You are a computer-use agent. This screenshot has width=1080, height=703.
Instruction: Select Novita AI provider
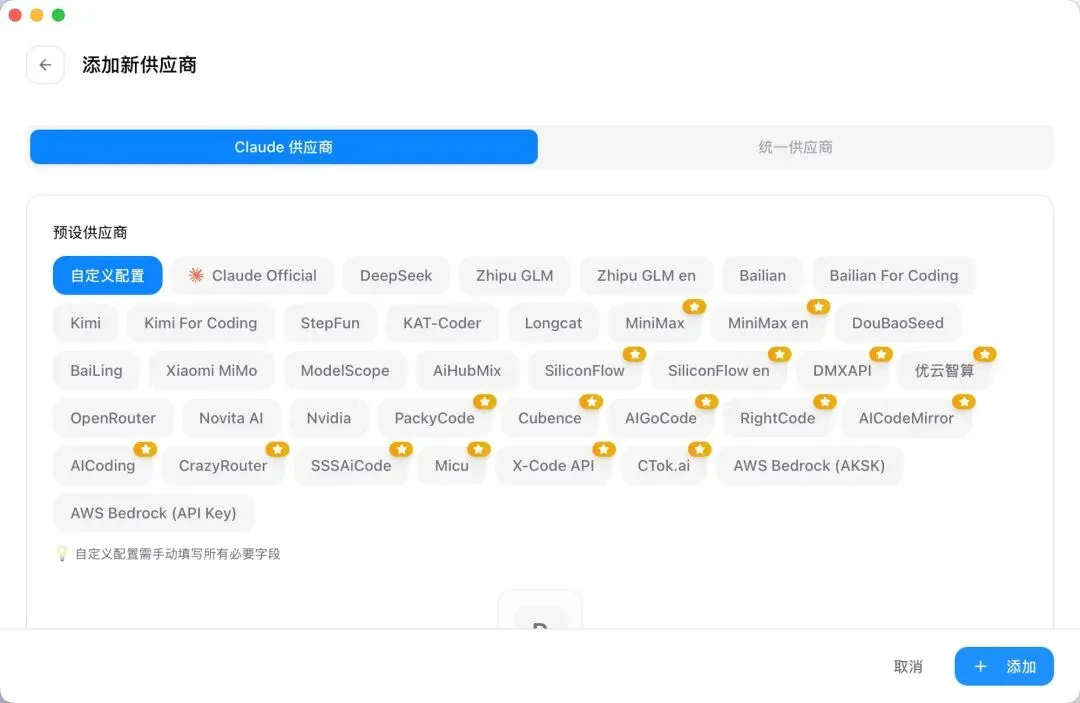pos(231,418)
